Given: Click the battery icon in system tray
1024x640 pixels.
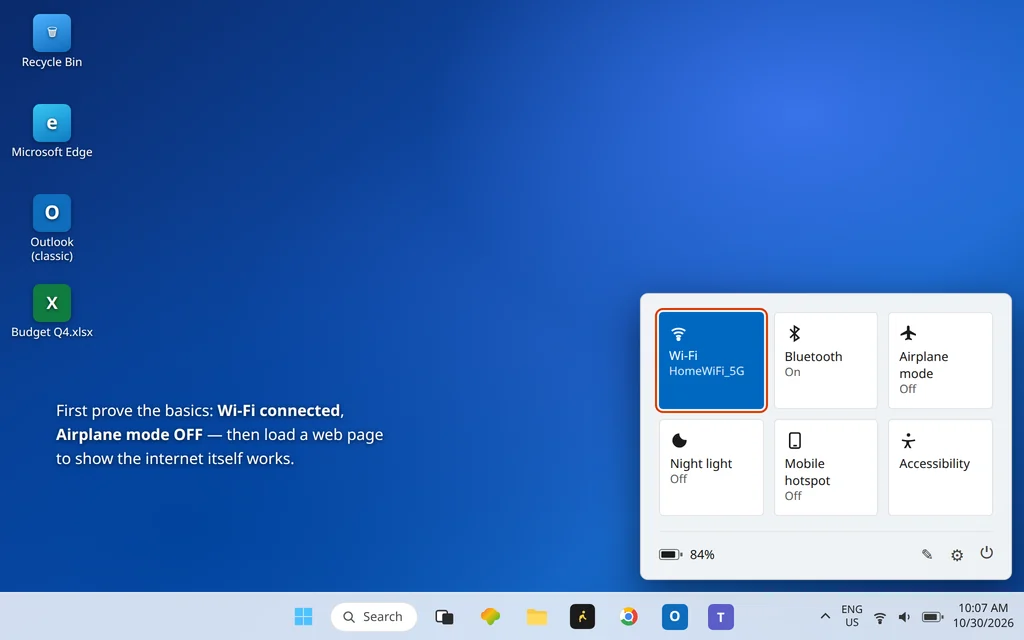Looking at the screenshot, I should point(932,617).
